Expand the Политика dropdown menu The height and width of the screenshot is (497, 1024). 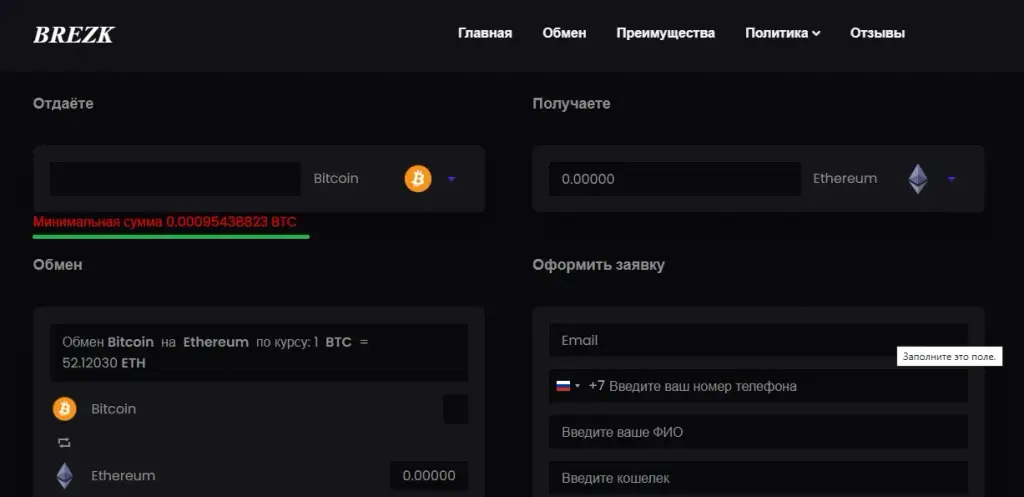[x=782, y=33]
